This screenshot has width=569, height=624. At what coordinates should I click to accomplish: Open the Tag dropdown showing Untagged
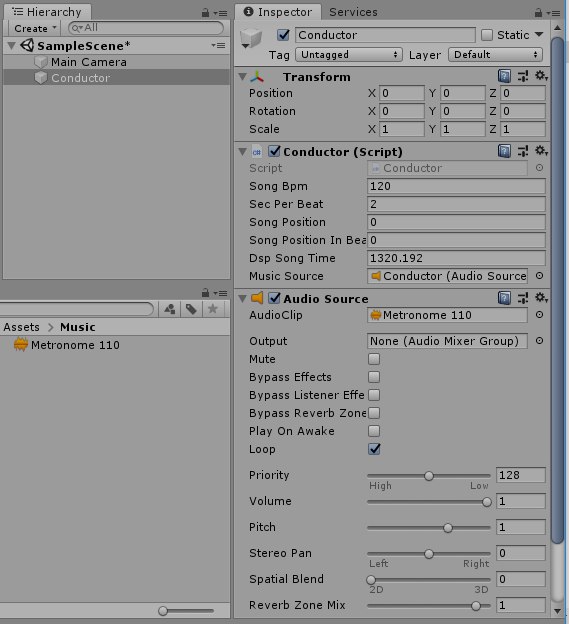click(x=349, y=55)
